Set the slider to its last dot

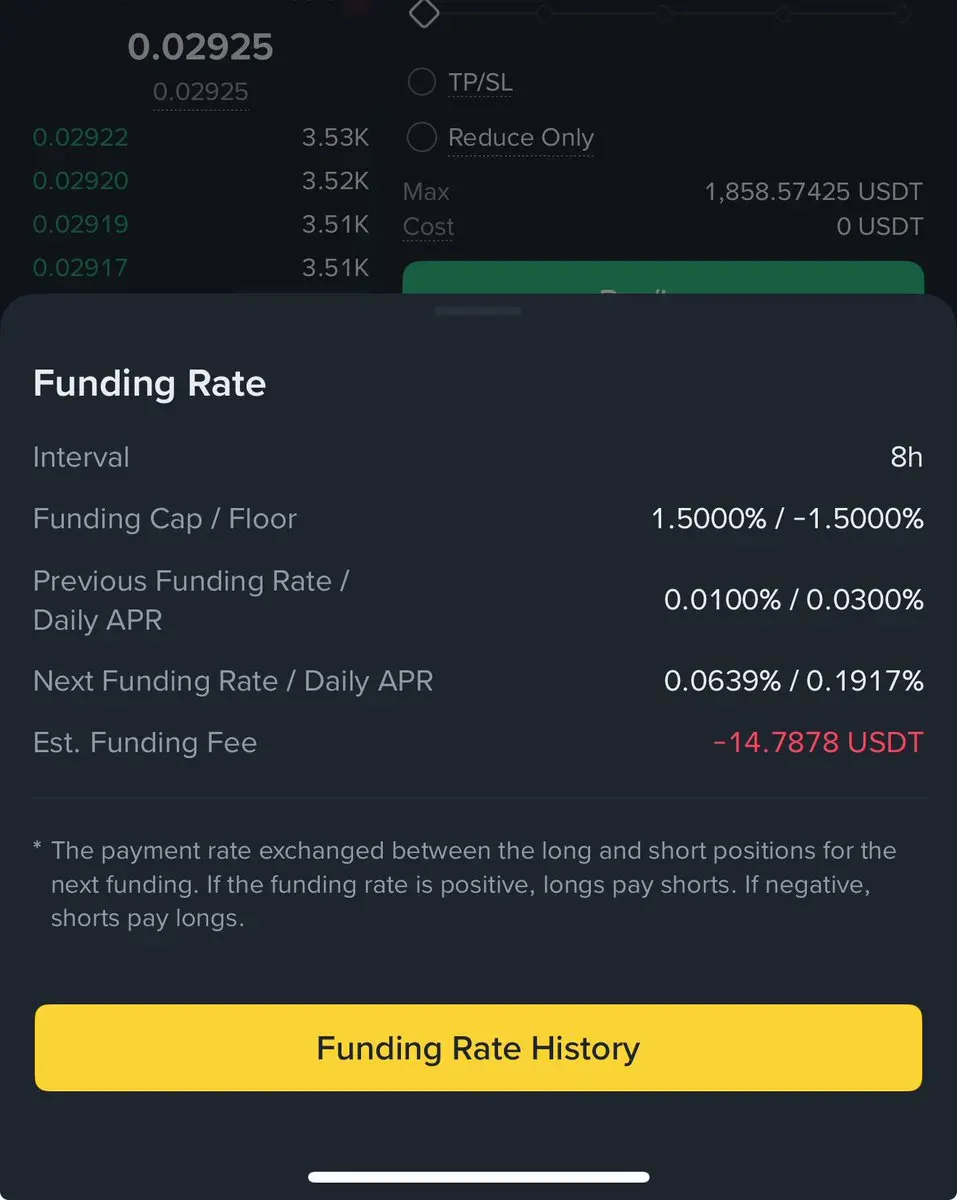[x=902, y=14]
